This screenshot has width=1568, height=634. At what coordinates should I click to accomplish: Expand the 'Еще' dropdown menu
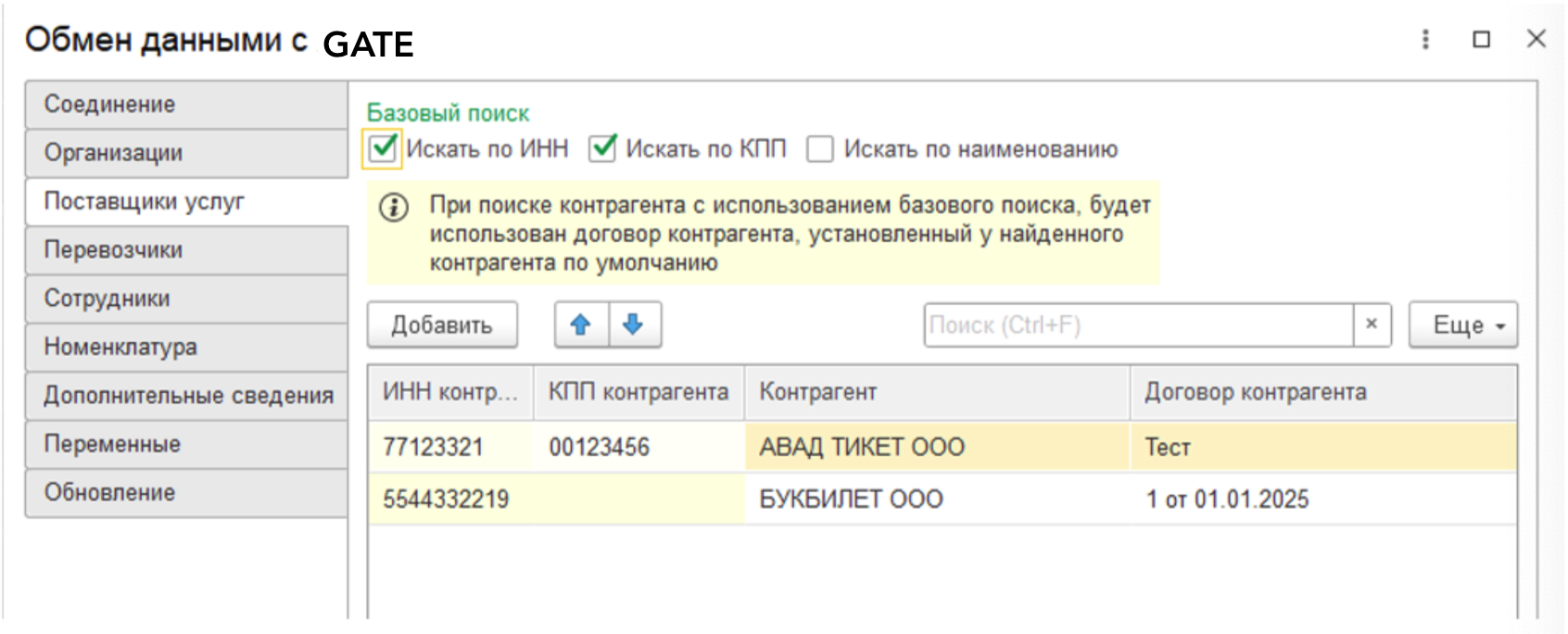pyautogui.click(x=1462, y=324)
